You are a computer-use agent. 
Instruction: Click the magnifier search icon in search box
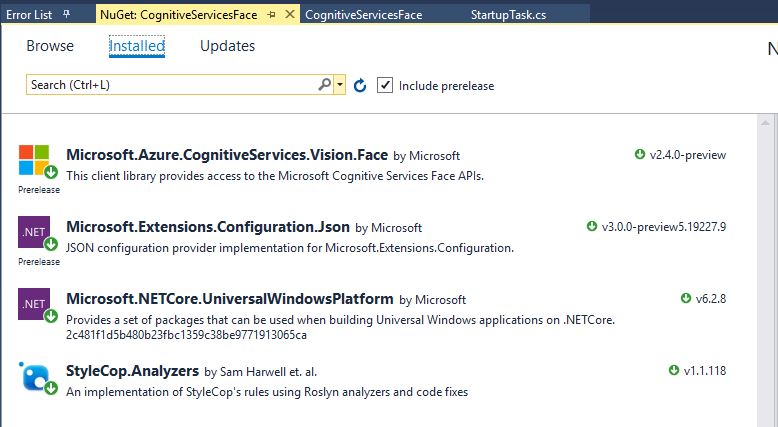[324, 85]
